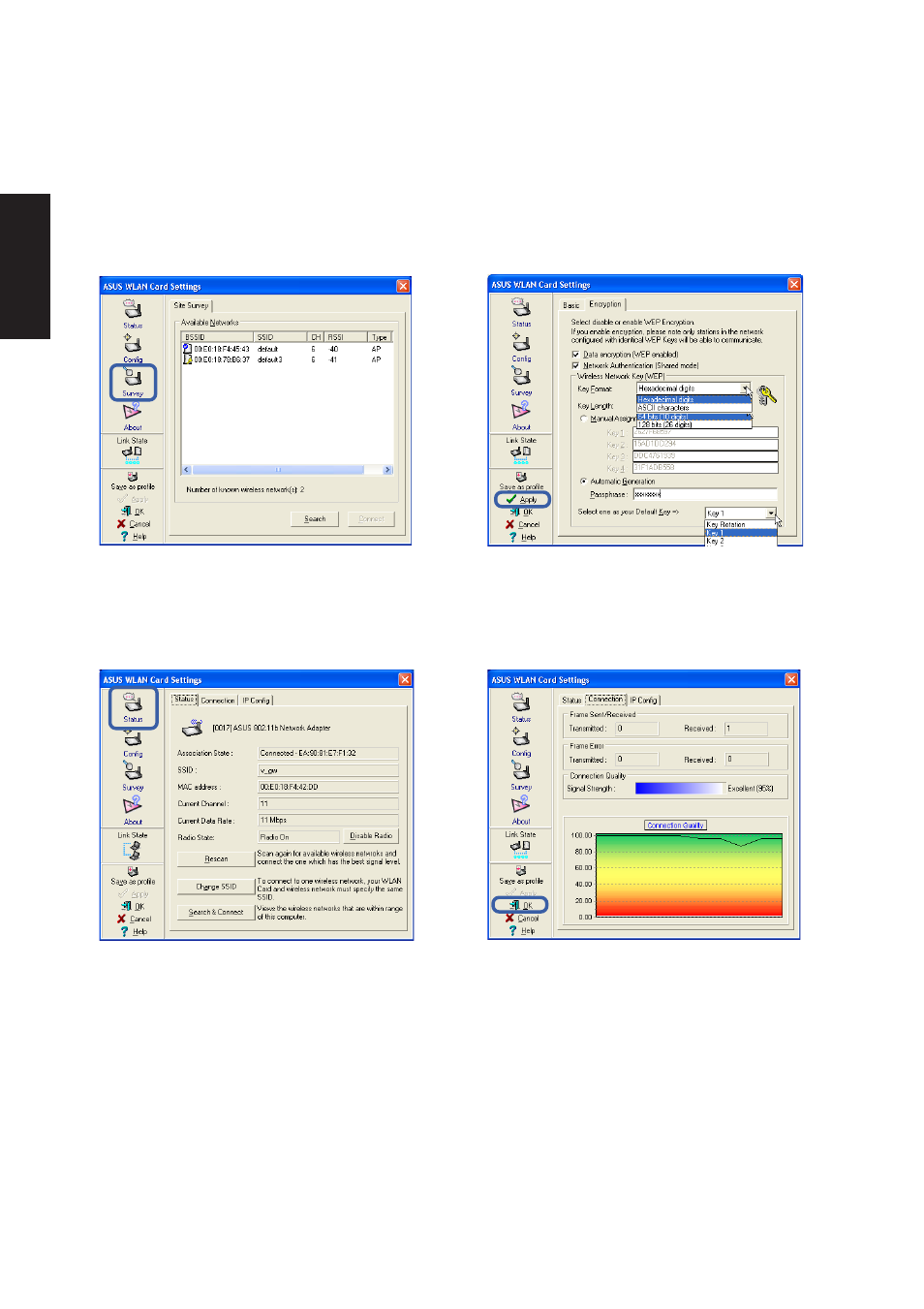Screen dimensions: 924x1309
Task: Click Save as profile in Encryption window
Action: coord(521,481)
